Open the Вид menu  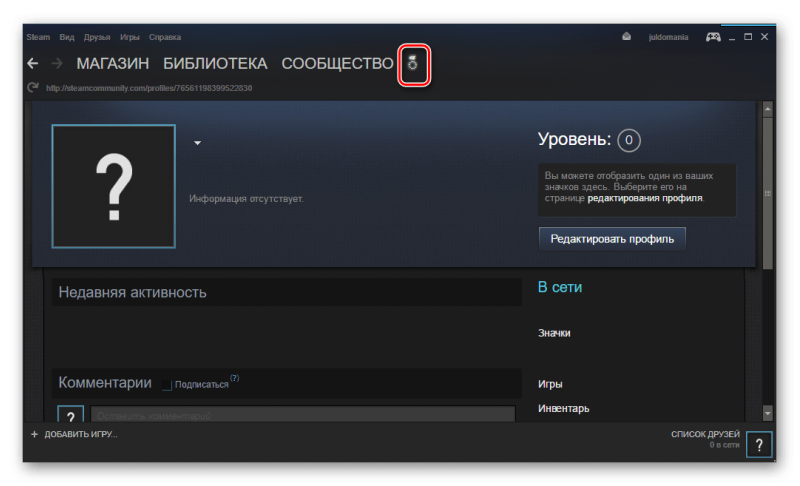(67, 37)
